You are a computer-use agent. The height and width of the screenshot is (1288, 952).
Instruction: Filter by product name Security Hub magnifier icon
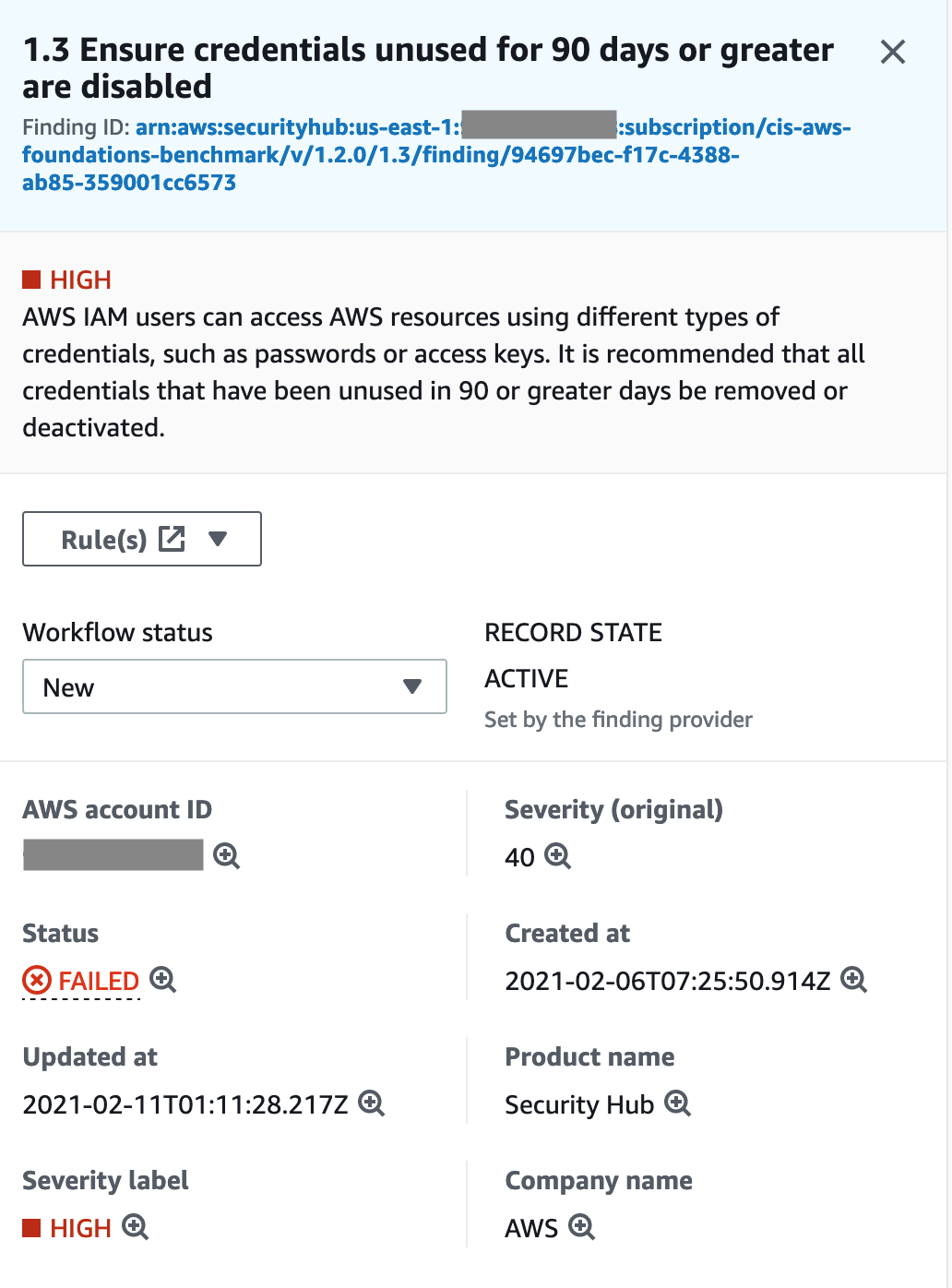679,1104
